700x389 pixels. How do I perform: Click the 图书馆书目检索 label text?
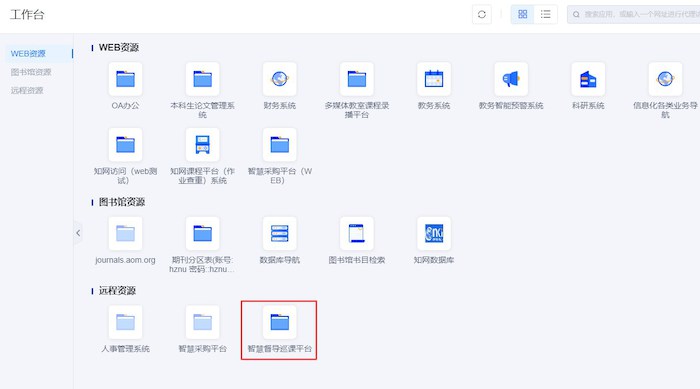click(x=357, y=260)
